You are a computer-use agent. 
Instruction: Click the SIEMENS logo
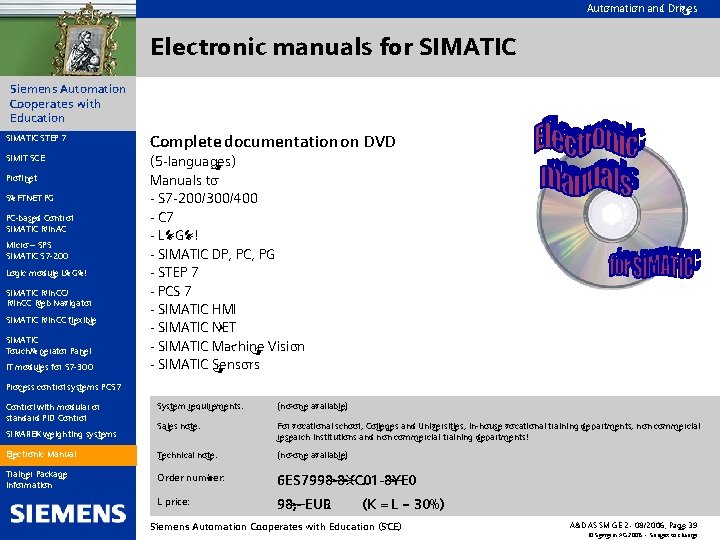[x=68, y=513]
